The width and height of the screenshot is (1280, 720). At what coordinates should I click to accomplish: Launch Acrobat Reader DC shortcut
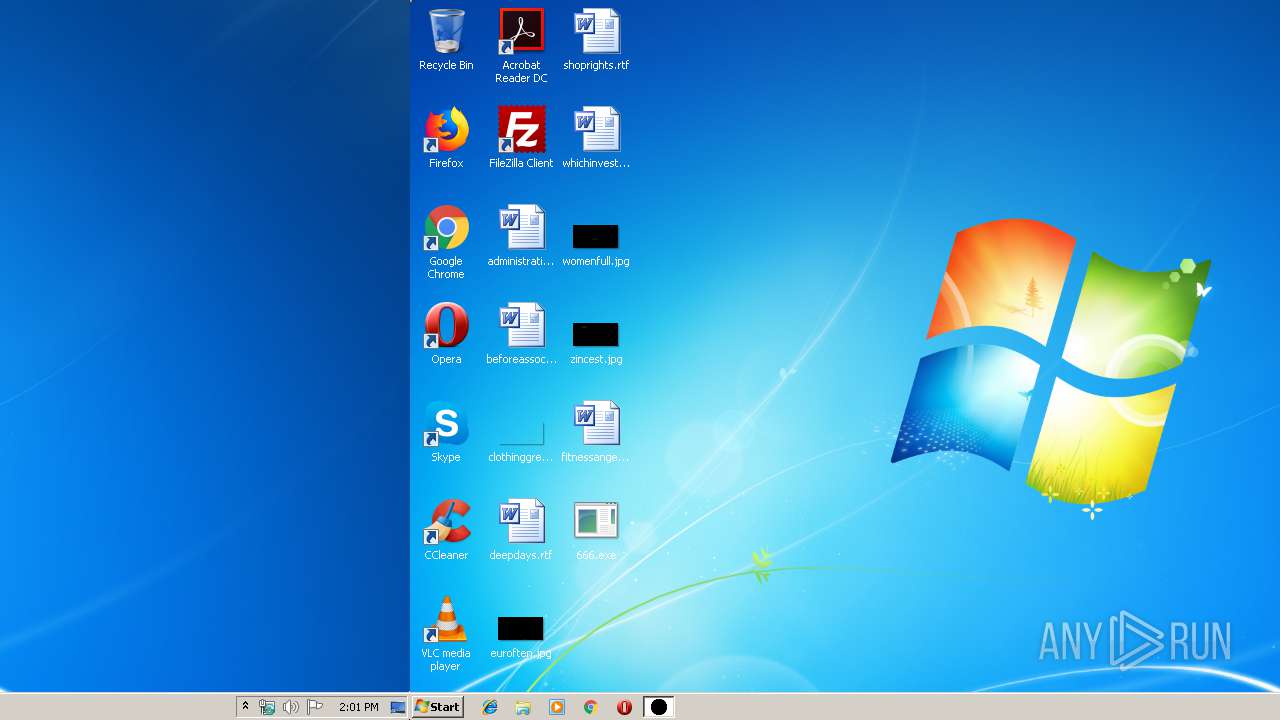tap(521, 46)
